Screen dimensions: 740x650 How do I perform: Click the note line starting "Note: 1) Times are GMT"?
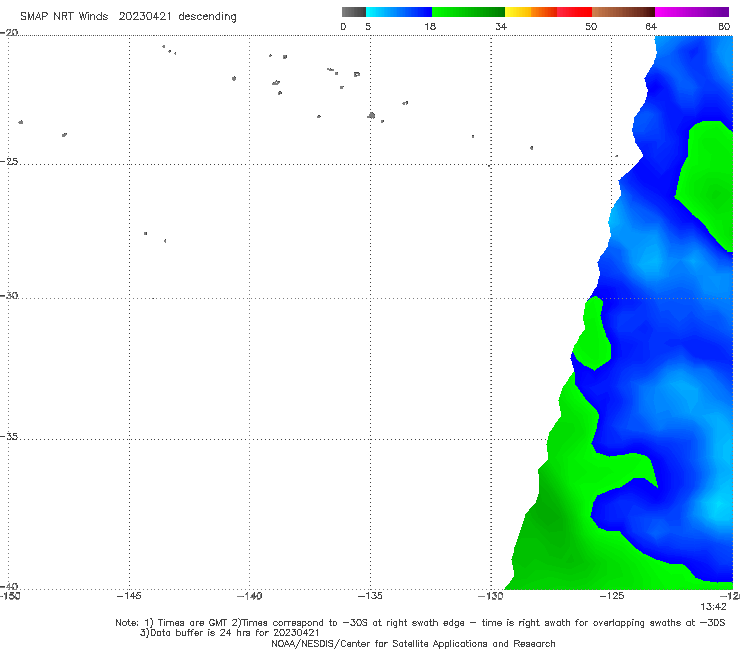click(x=420, y=623)
